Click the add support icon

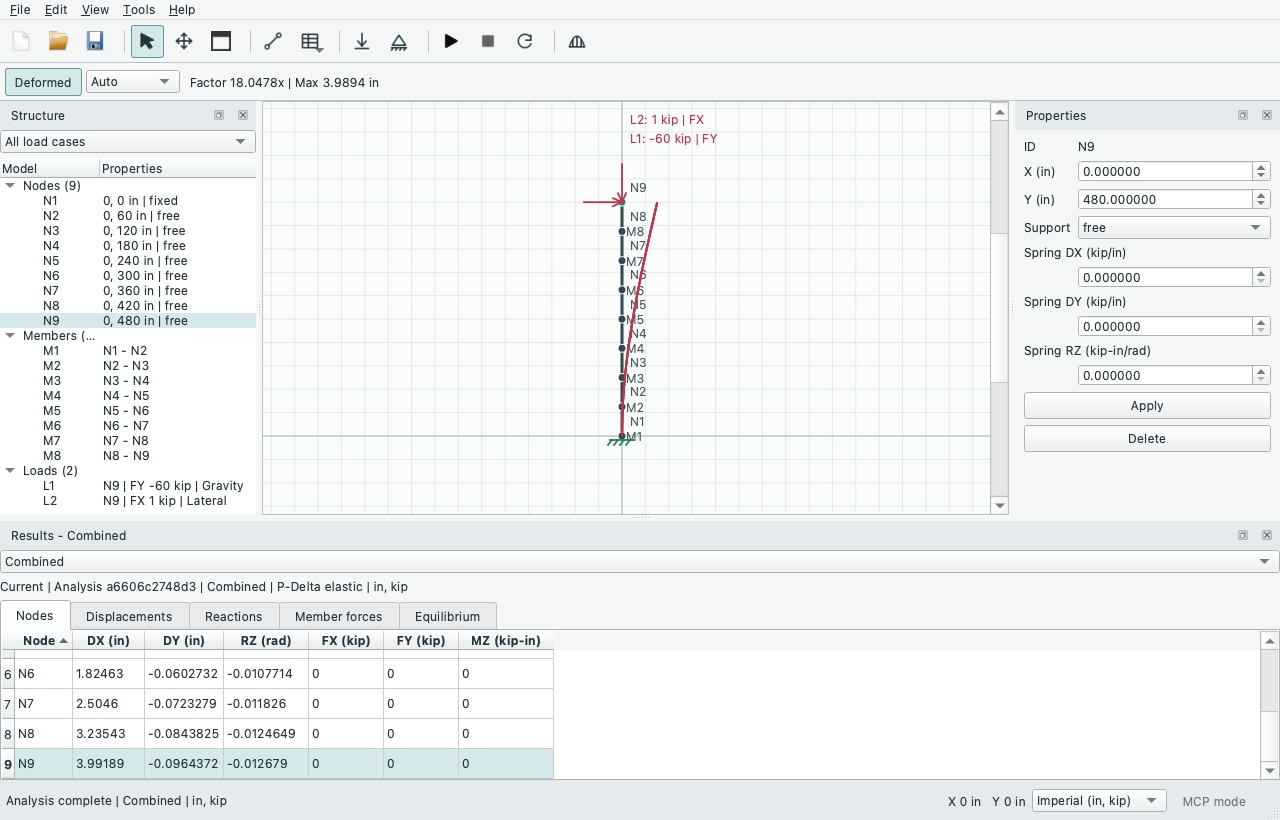click(399, 41)
